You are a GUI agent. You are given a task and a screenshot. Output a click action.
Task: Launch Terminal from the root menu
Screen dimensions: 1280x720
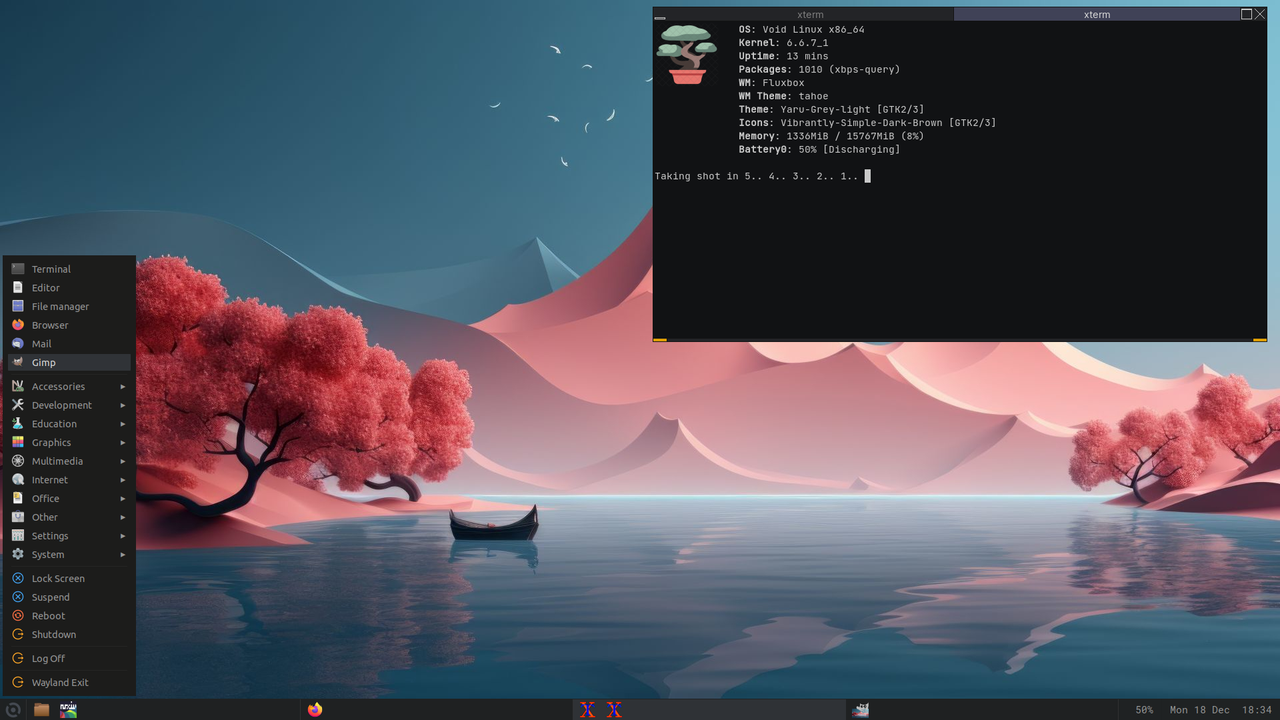pyautogui.click(x=69, y=269)
